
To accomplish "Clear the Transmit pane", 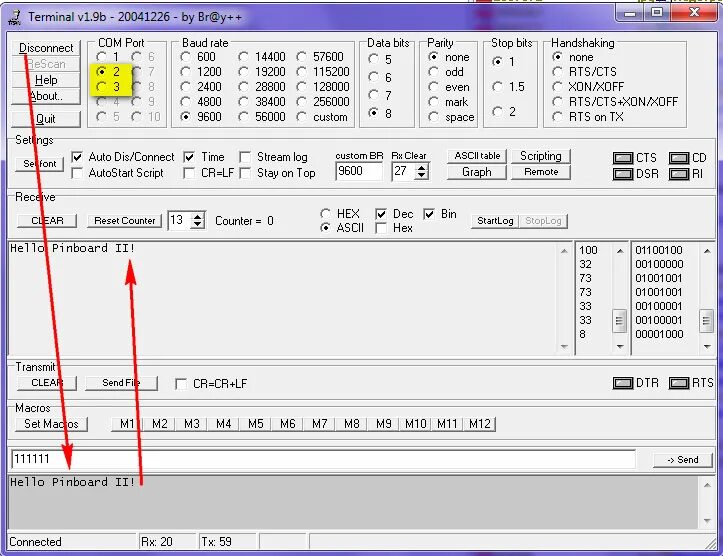I will coord(47,383).
